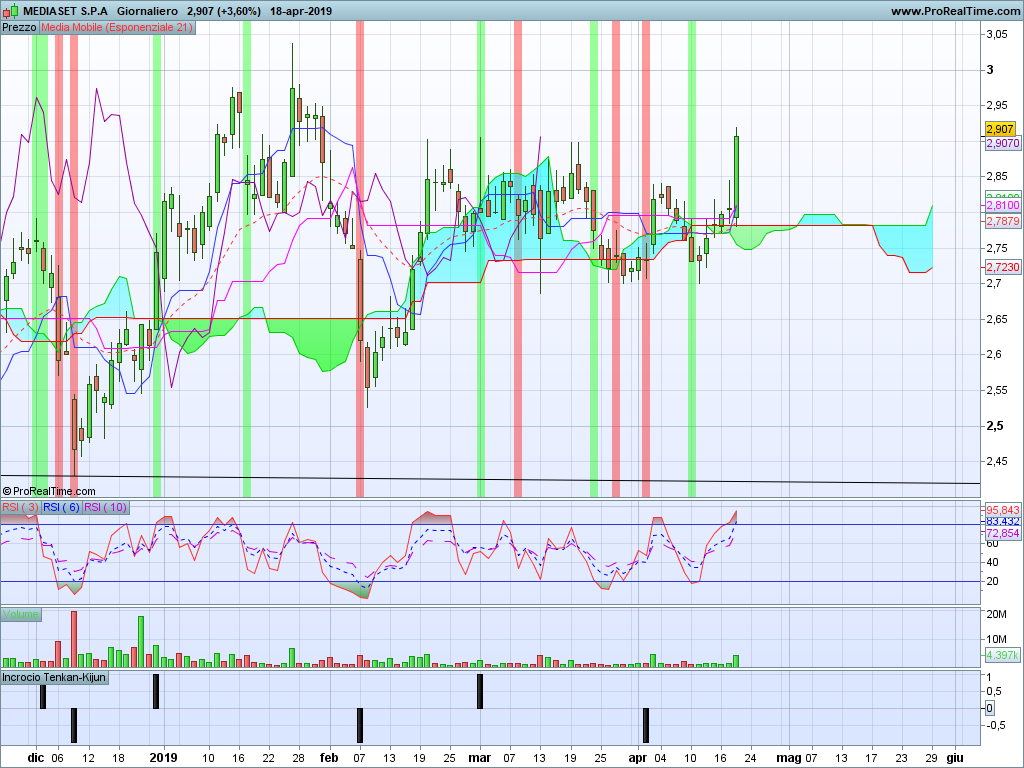Click the mar label on time axis
This screenshot has width=1024, height=768.
pos(479,758)
